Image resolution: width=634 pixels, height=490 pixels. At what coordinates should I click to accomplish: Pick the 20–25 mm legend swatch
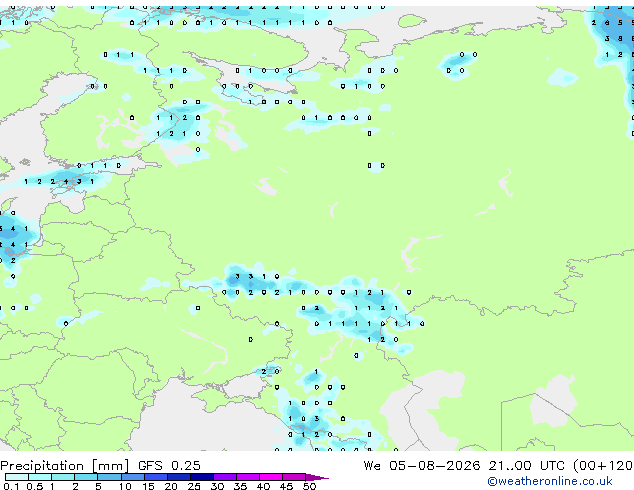click(178, 477)
